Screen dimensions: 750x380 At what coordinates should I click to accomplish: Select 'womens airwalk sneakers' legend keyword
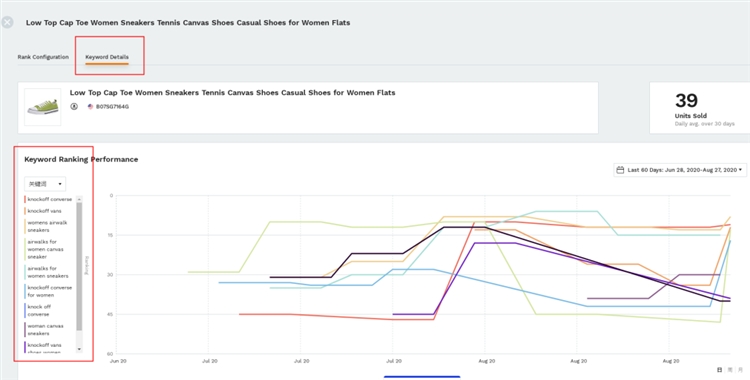tap(47, 226)
